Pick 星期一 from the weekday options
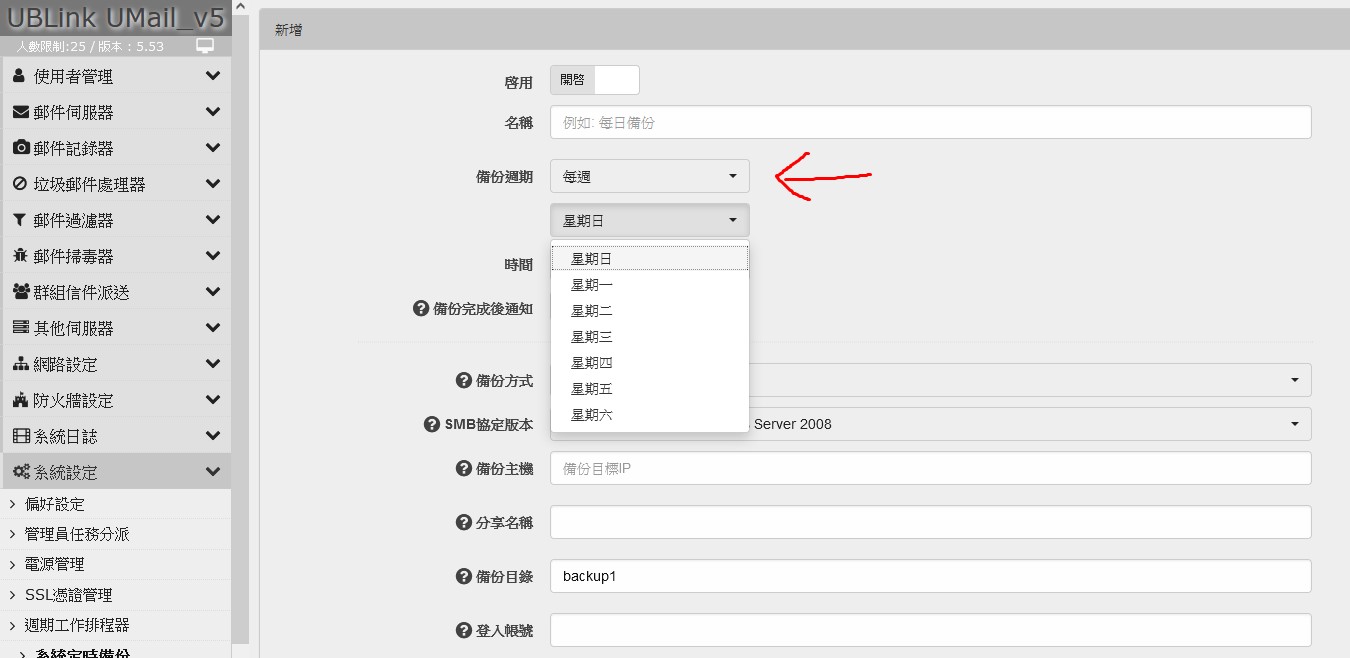Image resolution: width=1350 pixels, height=658 pixels. click(592, 285)
